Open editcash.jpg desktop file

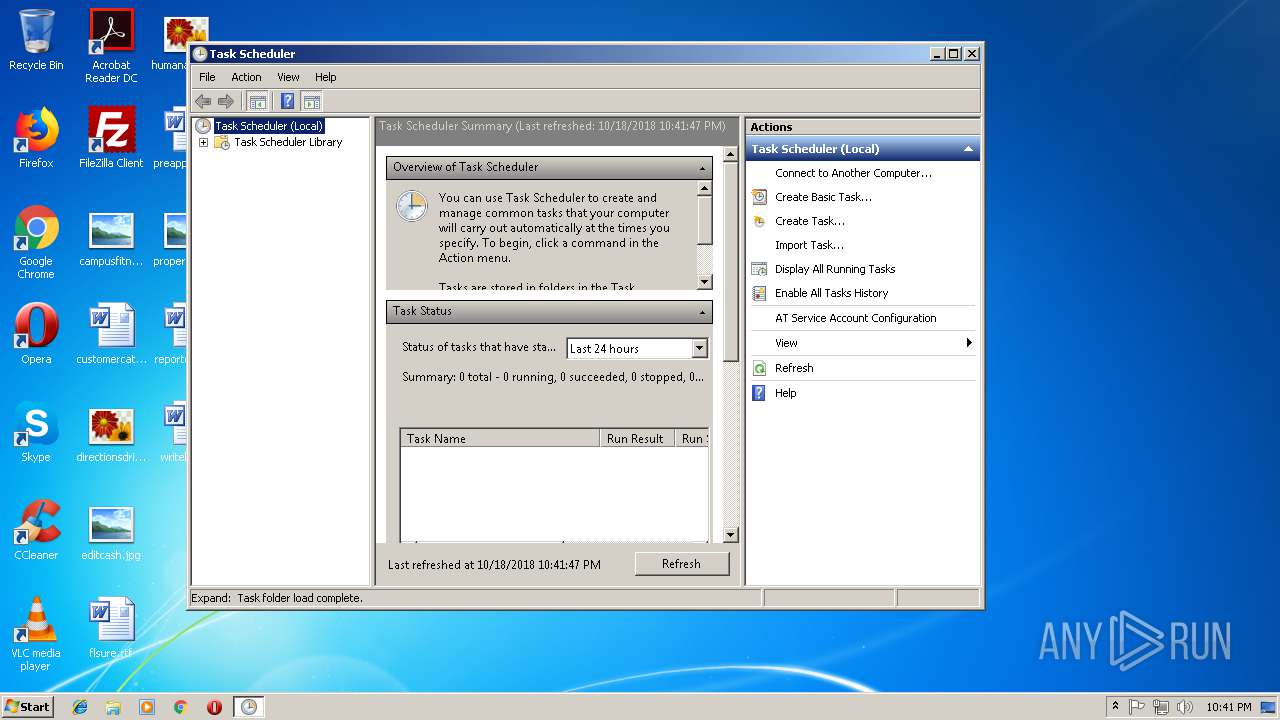click(x=111, y=530)
